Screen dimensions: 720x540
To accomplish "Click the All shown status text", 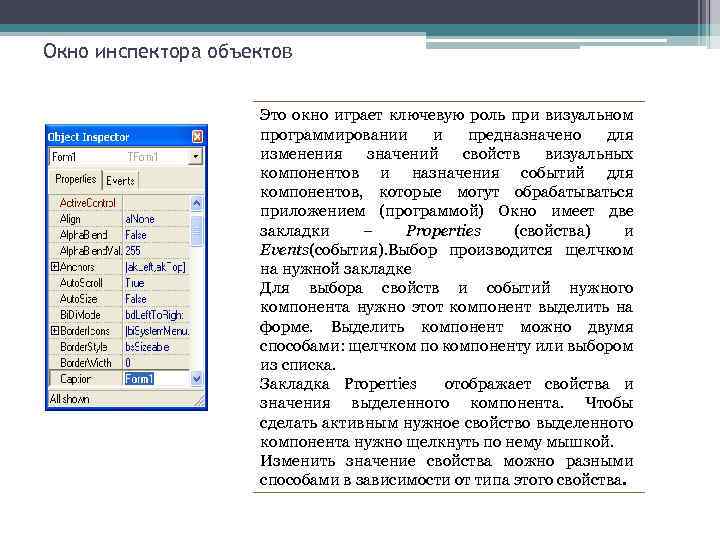I will [x=69, y=399].
